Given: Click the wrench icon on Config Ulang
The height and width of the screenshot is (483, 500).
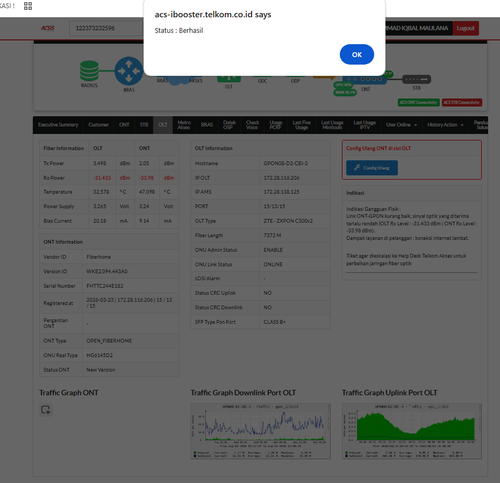Looking at the screenshot, I should click(357, 167).
